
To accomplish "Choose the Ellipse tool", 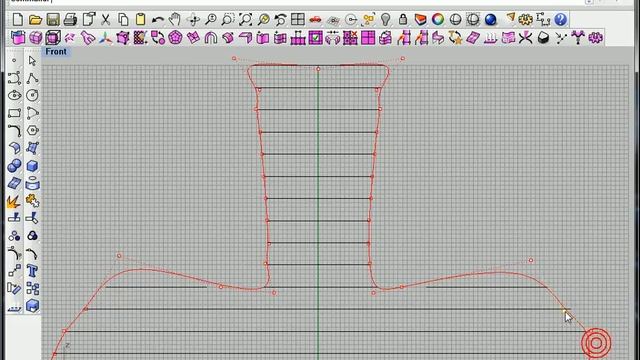I will click(x=14, y=96).
